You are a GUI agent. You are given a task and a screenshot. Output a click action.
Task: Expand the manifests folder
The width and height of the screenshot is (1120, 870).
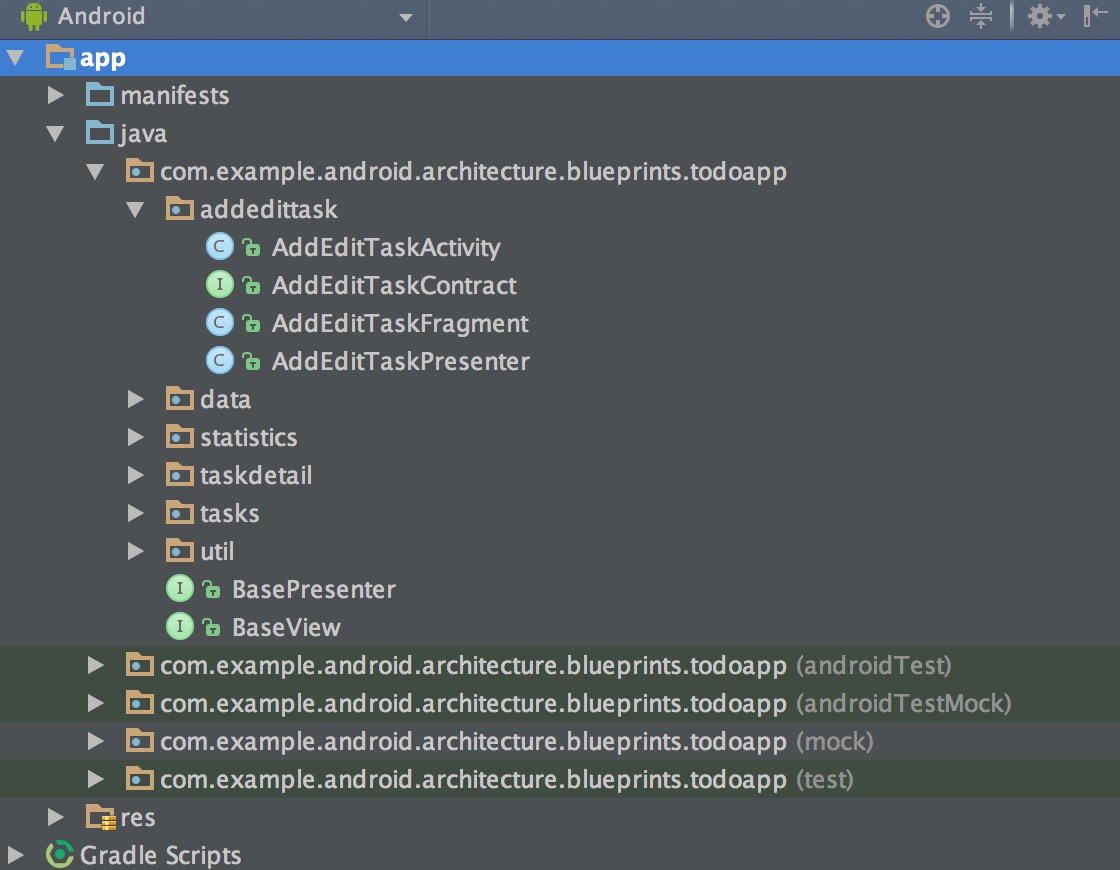point(56,95)
